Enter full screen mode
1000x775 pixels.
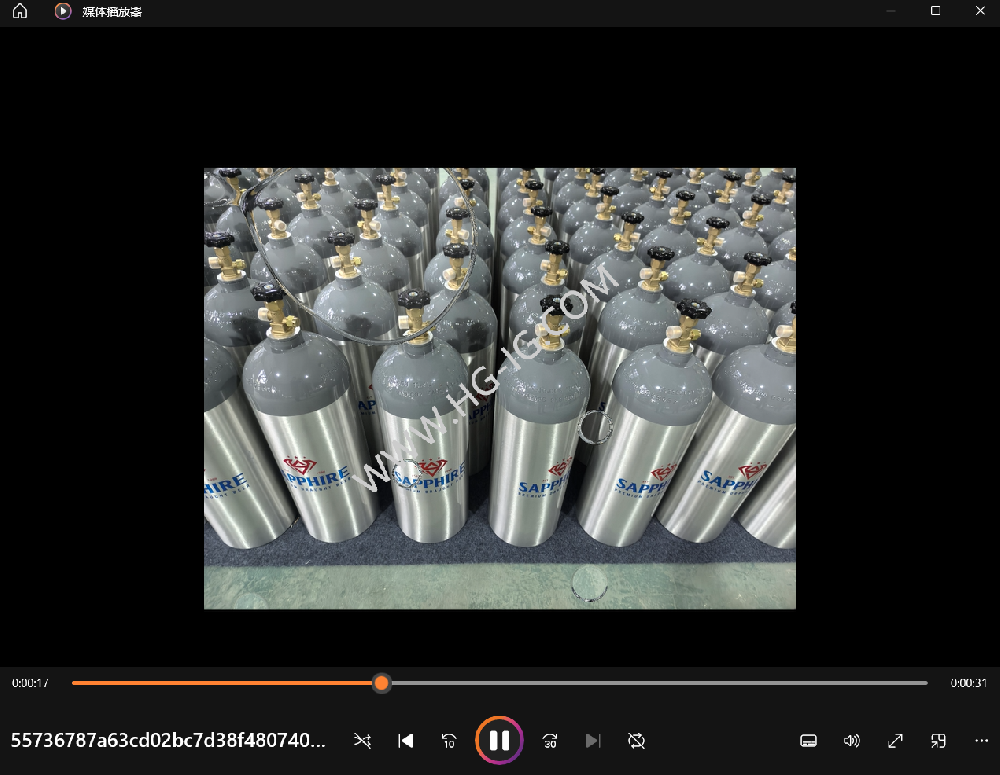(x=896, y=741)
